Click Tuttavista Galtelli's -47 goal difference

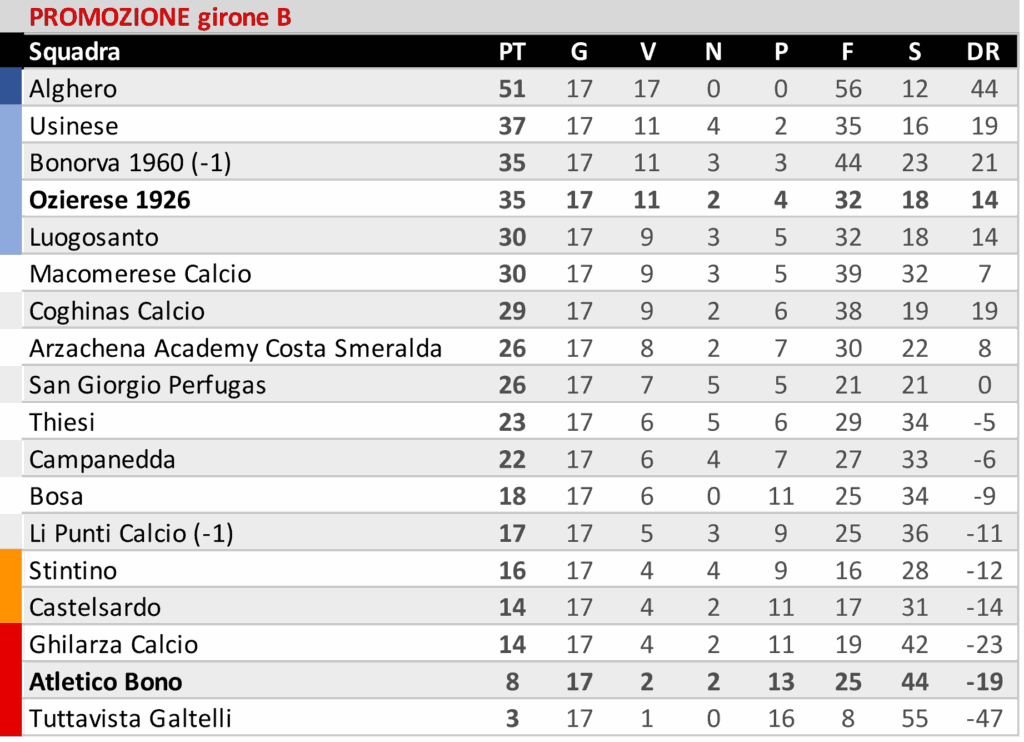pyautogui.click(x=984, y=719)
